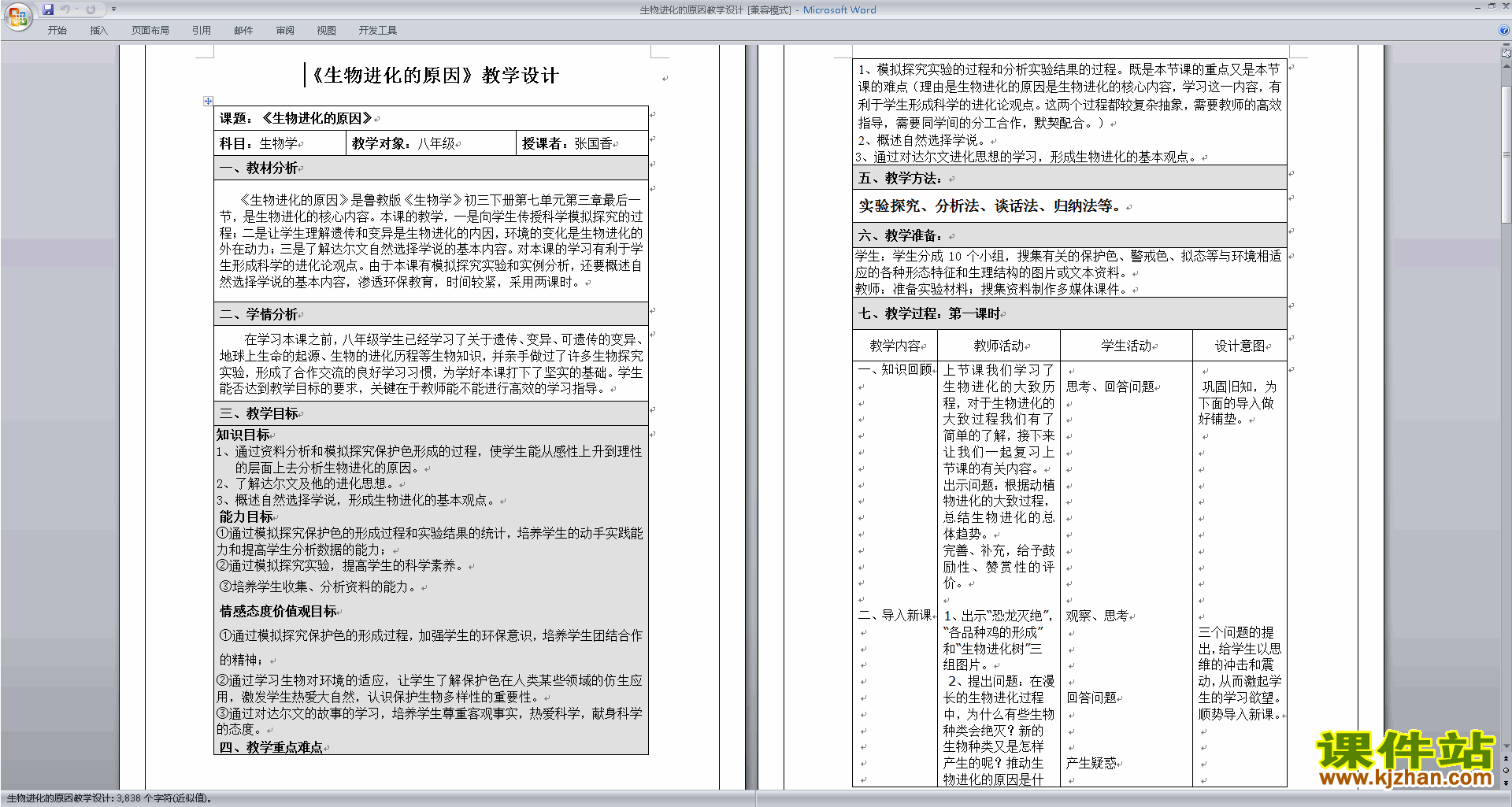This screenshot has width=1512, height=807.
Task: Click the 二、导入新课 cell
Action: (x=895, y=615)
